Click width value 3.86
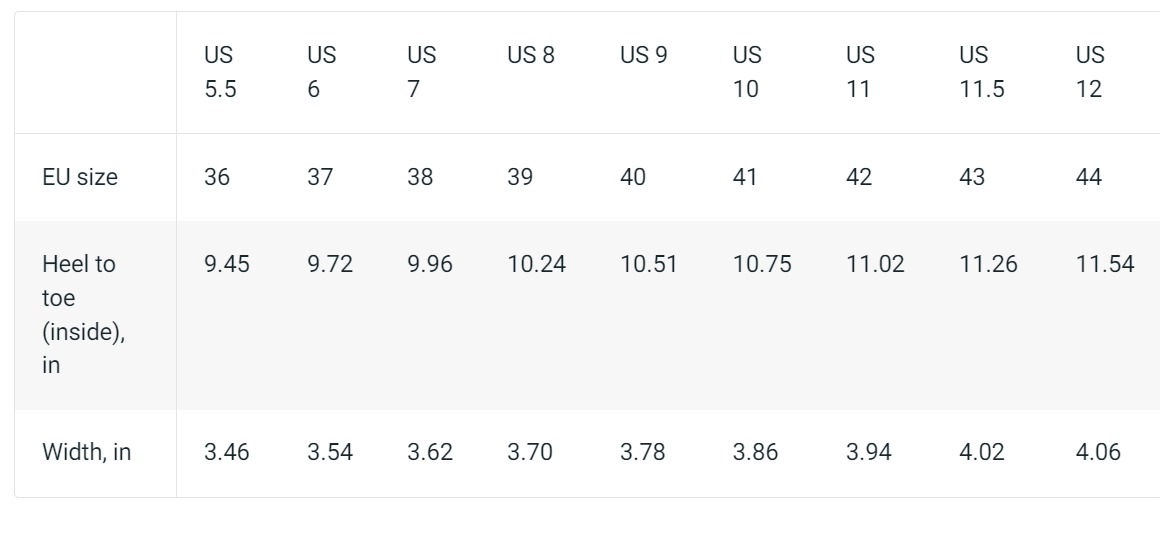Screen dimensions: 1160x538 tap(756, 452)
